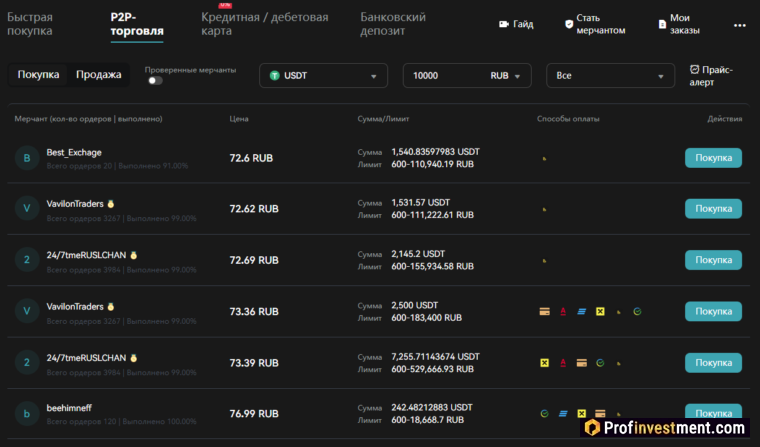The height and width of the screenshot is (447, 760).
Task: Open the Все payment method dropdown
Action: 610,76
